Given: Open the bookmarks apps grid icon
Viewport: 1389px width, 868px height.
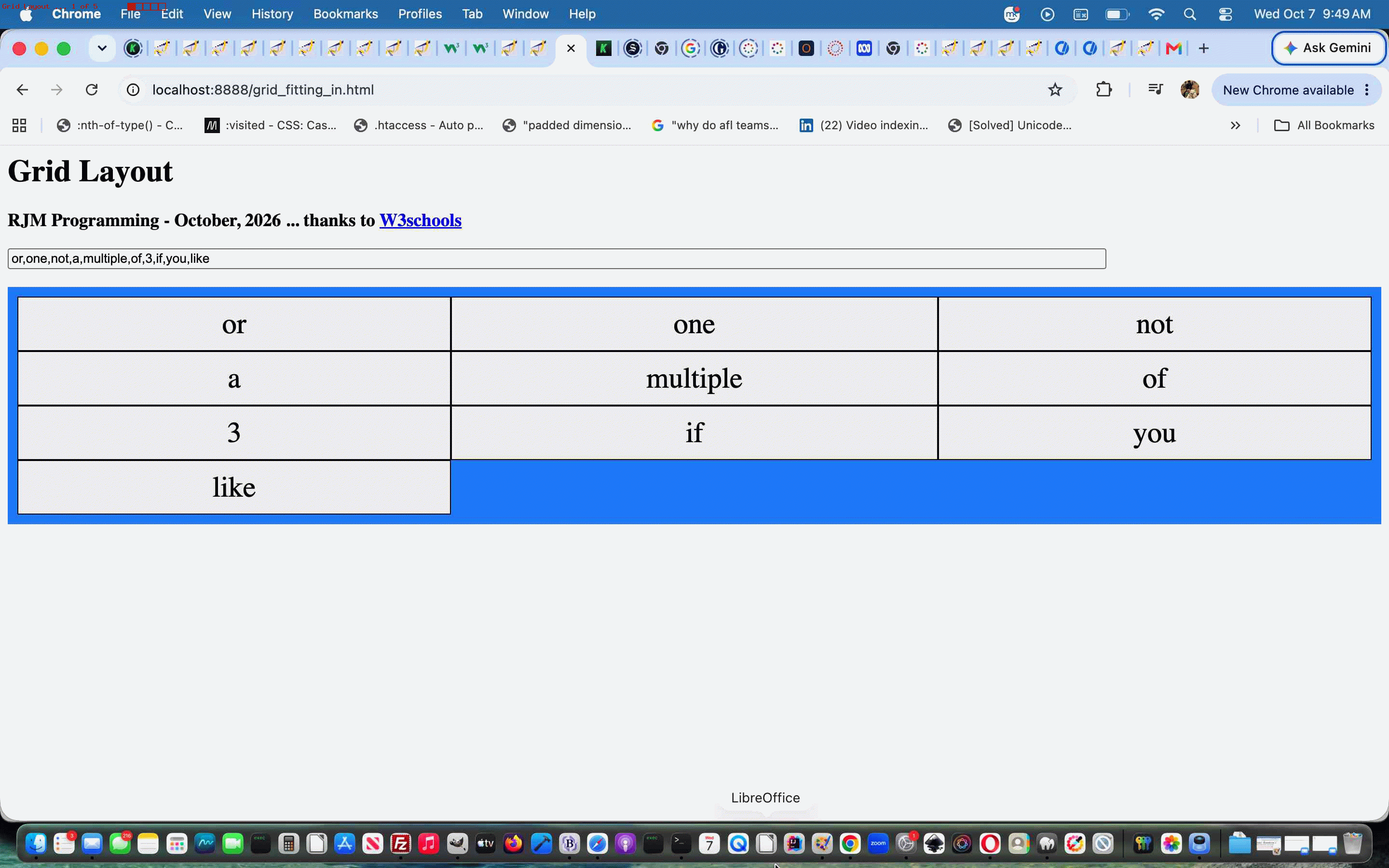Looking at the screenshot, I should pyautogui.click(x=19, y=125).
